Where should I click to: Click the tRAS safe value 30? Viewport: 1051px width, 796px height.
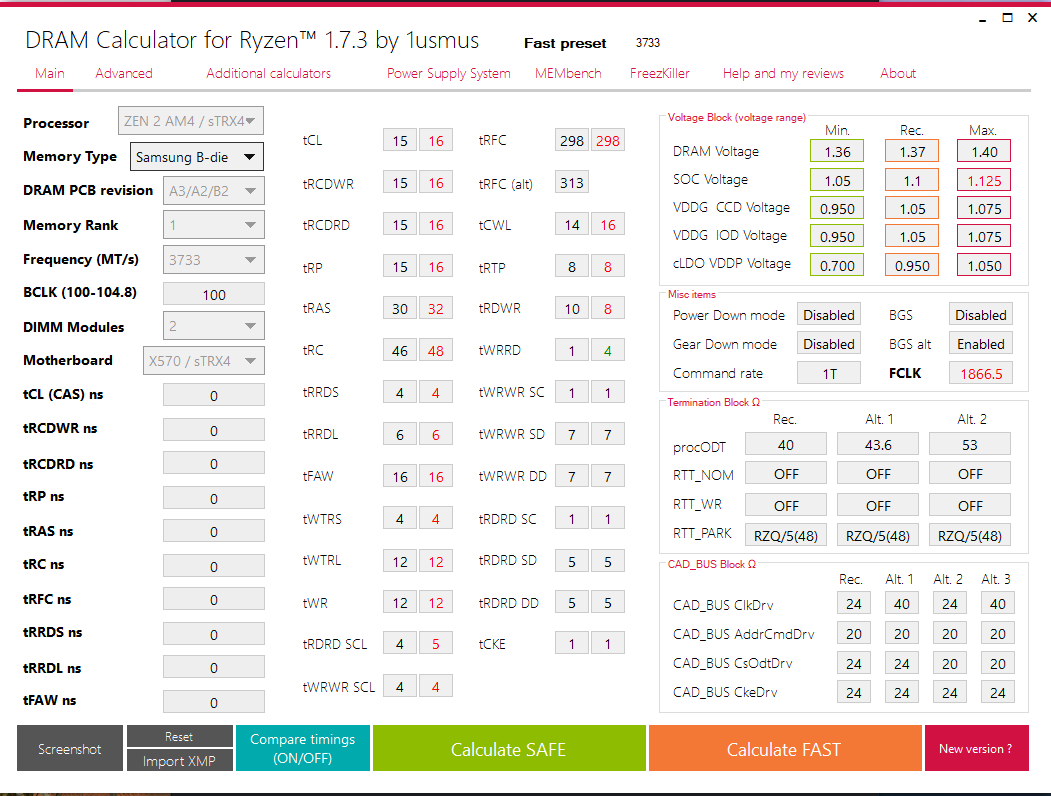pyautogui.click(x=399, y=308)
